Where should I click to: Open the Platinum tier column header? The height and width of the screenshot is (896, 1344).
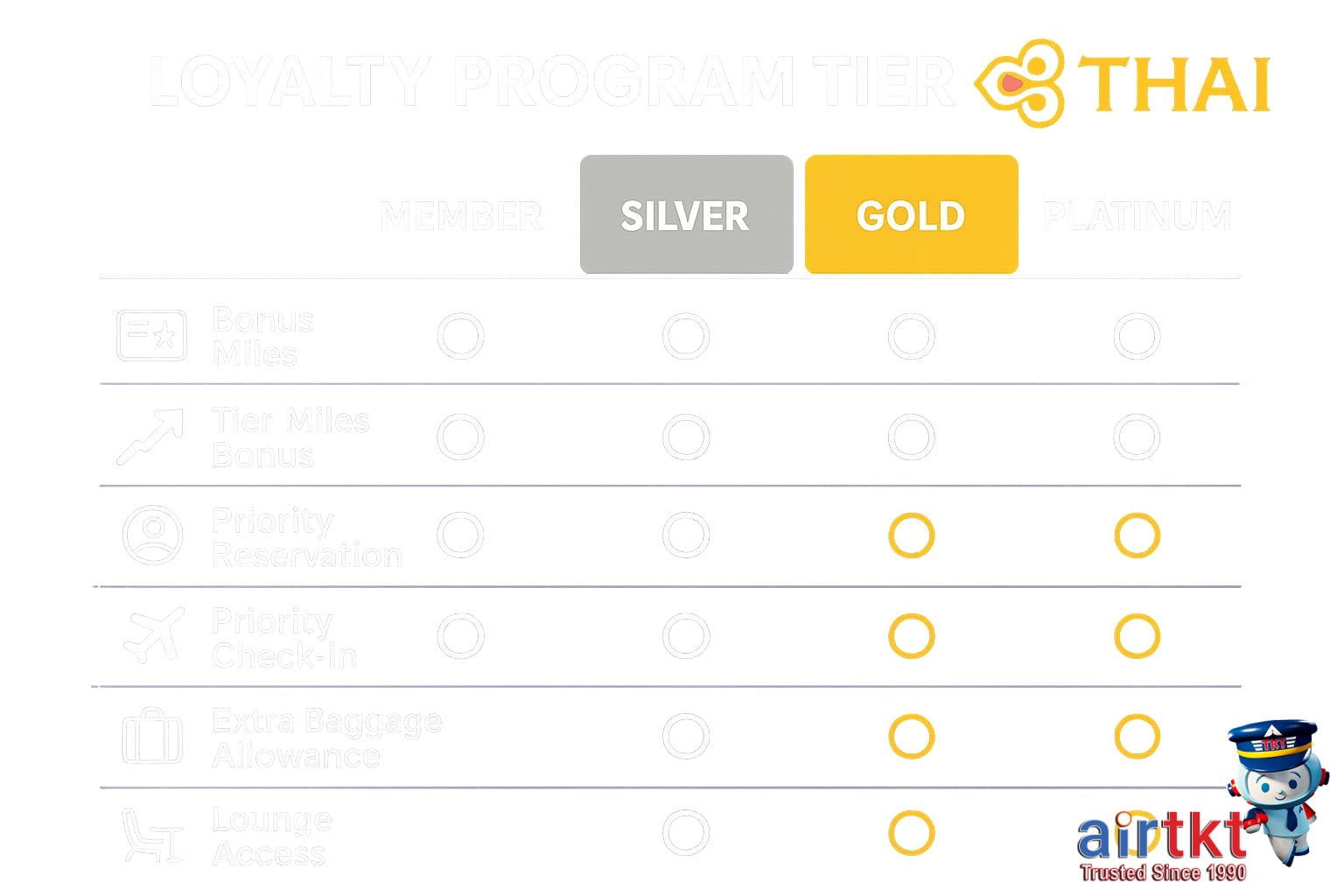pyautogui.click(x=1137, y=215)
